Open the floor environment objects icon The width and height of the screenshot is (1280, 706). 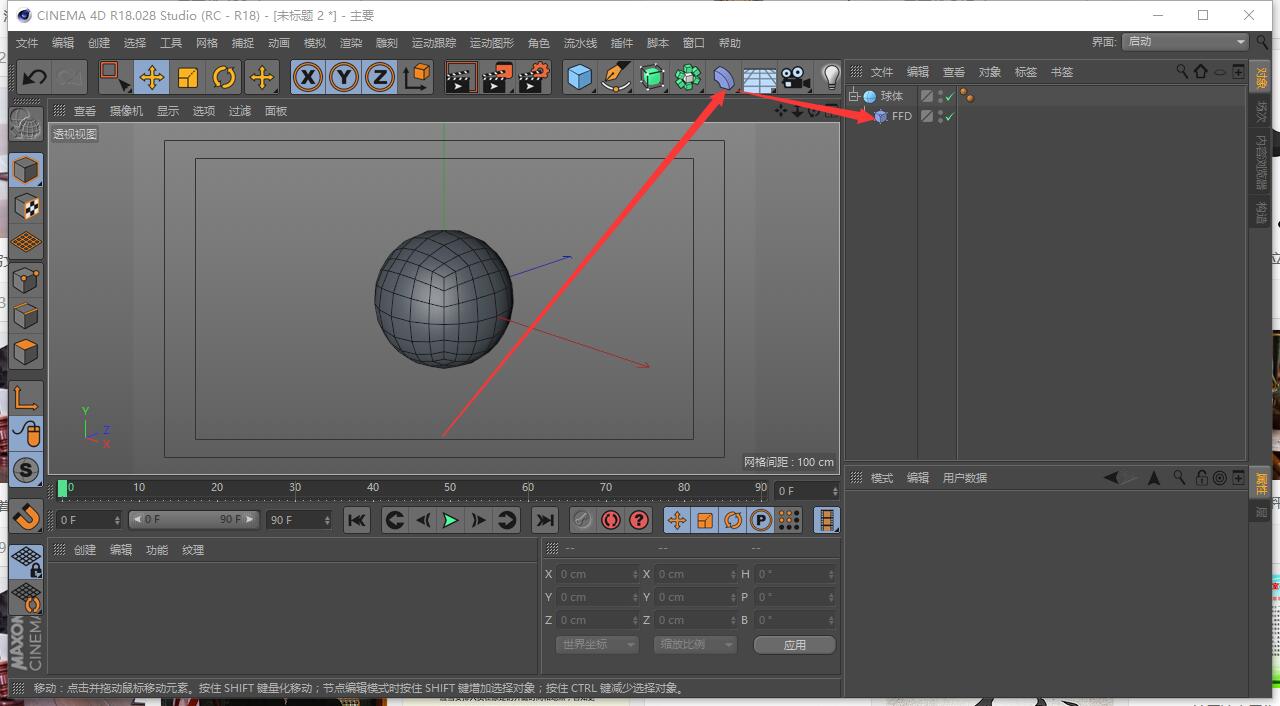click(760, 77)
